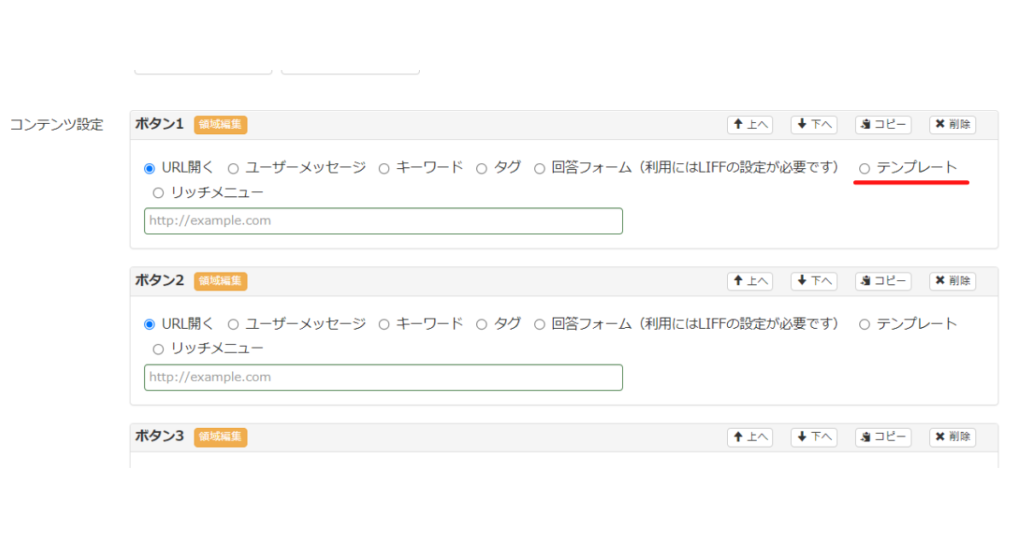Open 領域編集 for ボタン3
Viewport: 1024px width, 538px height.
[x=220, y=437]
